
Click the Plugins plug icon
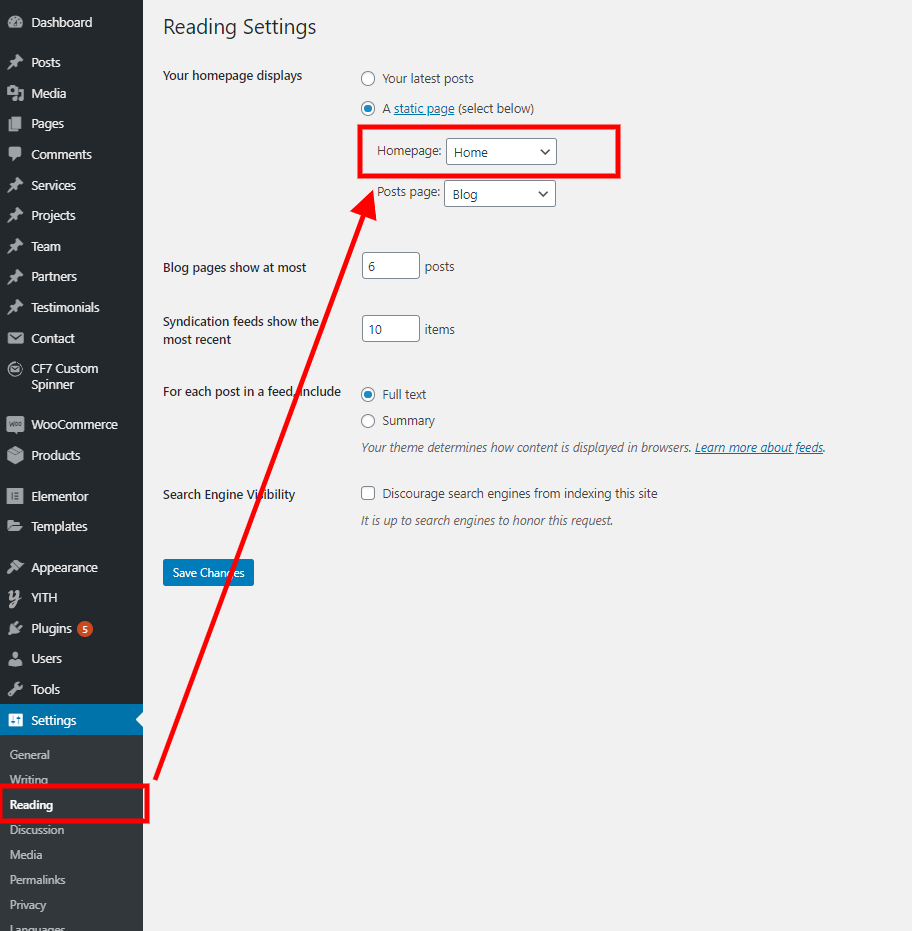coord(15,628)
